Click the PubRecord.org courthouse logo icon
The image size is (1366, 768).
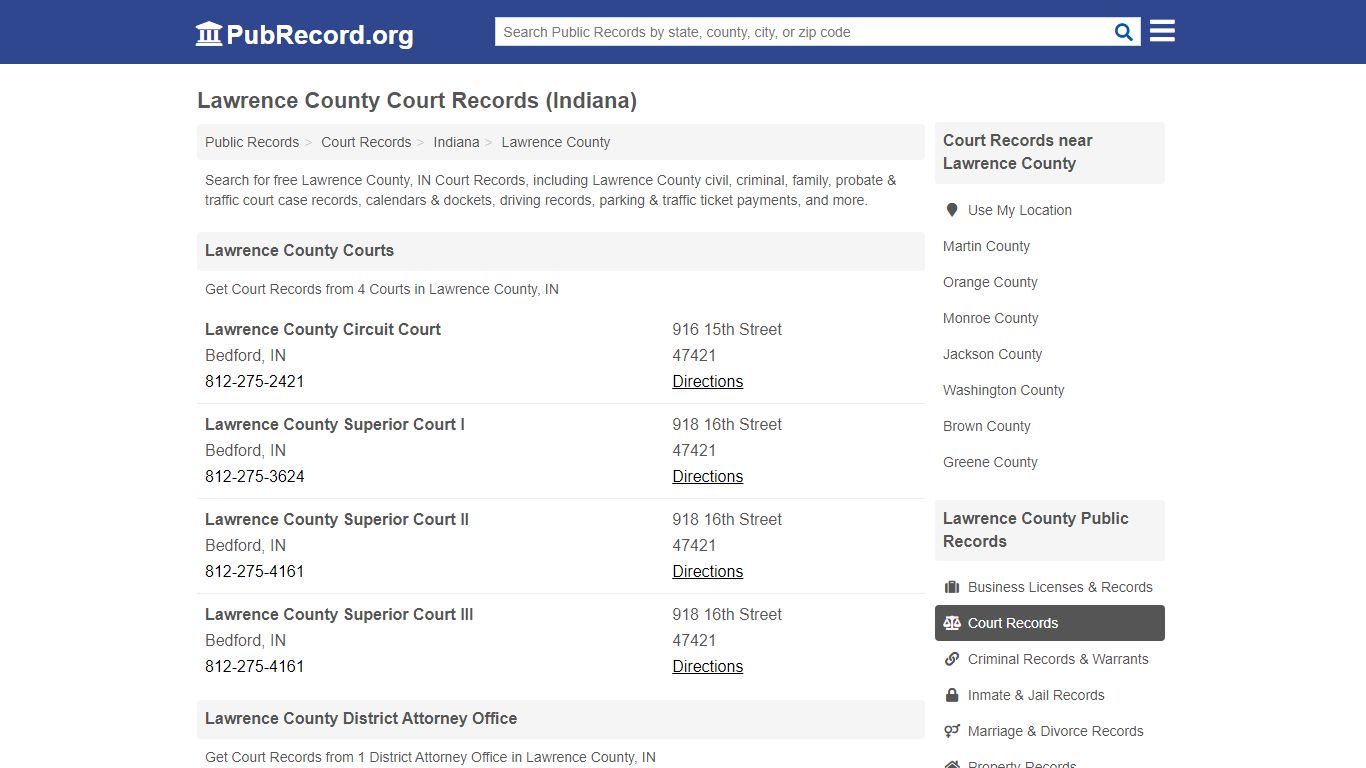click(x=209, y=34)
